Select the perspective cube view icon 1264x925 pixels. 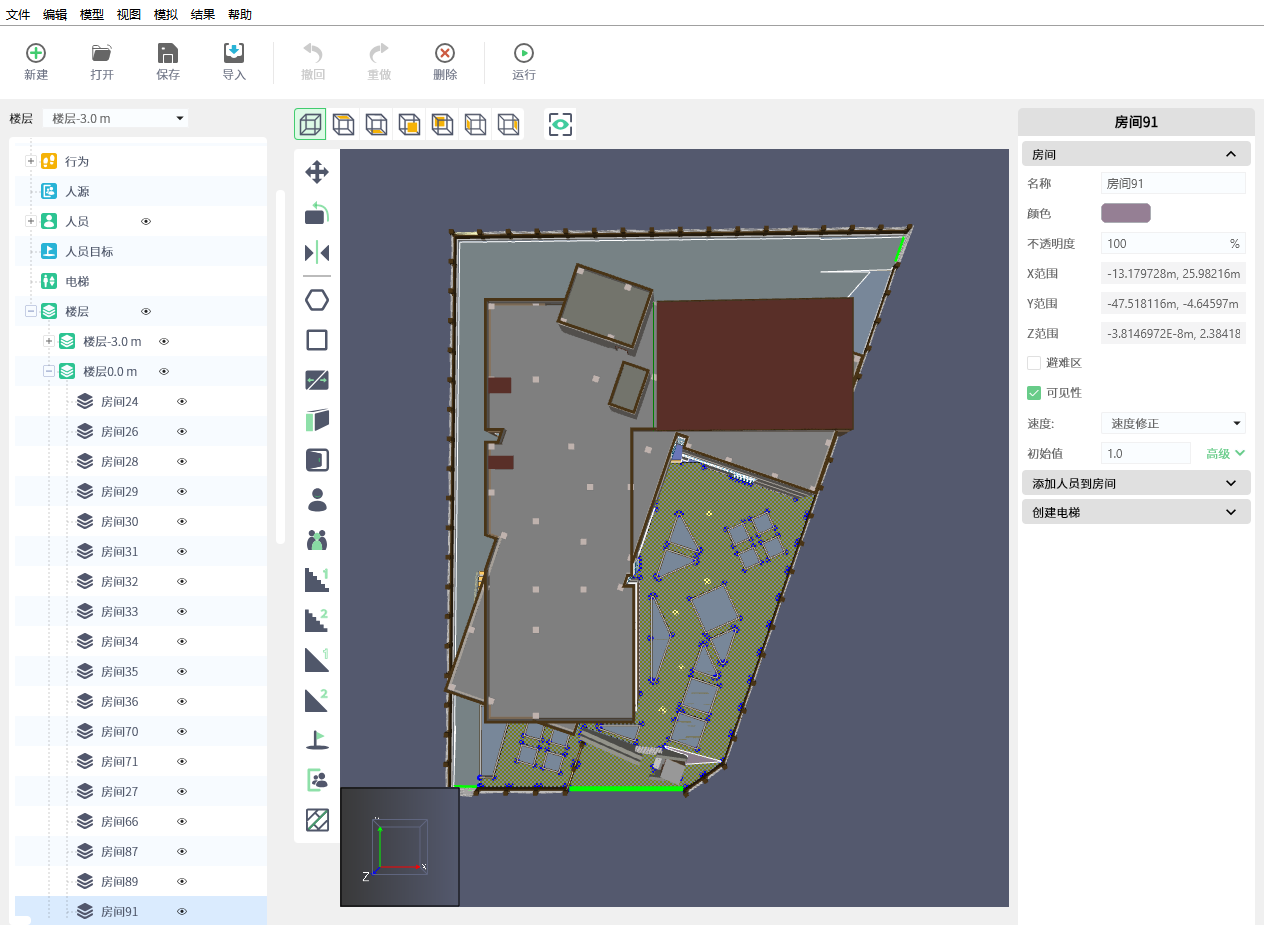[310, 124]
